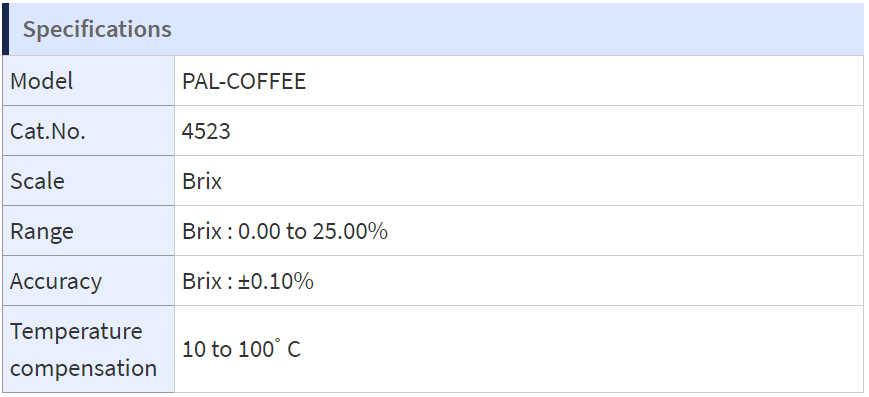Click the word Brix in Accuracy row
The height and width of the screenshot is (397, 869).
tap(202, 282)
